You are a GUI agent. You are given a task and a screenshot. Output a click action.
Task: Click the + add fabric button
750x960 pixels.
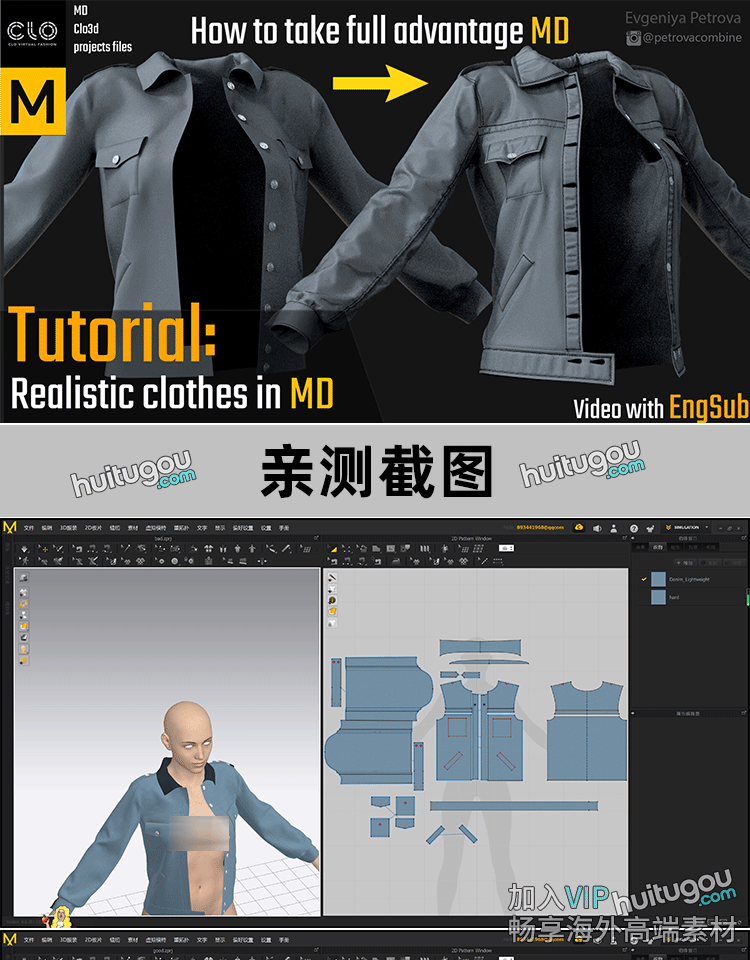[x=684, y=563]
